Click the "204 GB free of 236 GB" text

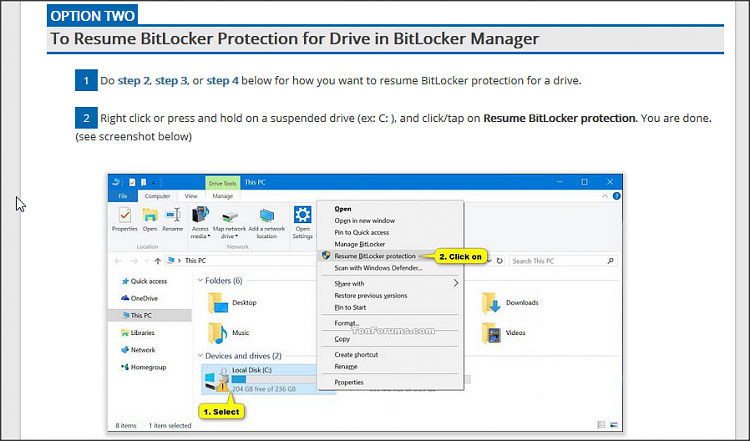pos(264,389)
